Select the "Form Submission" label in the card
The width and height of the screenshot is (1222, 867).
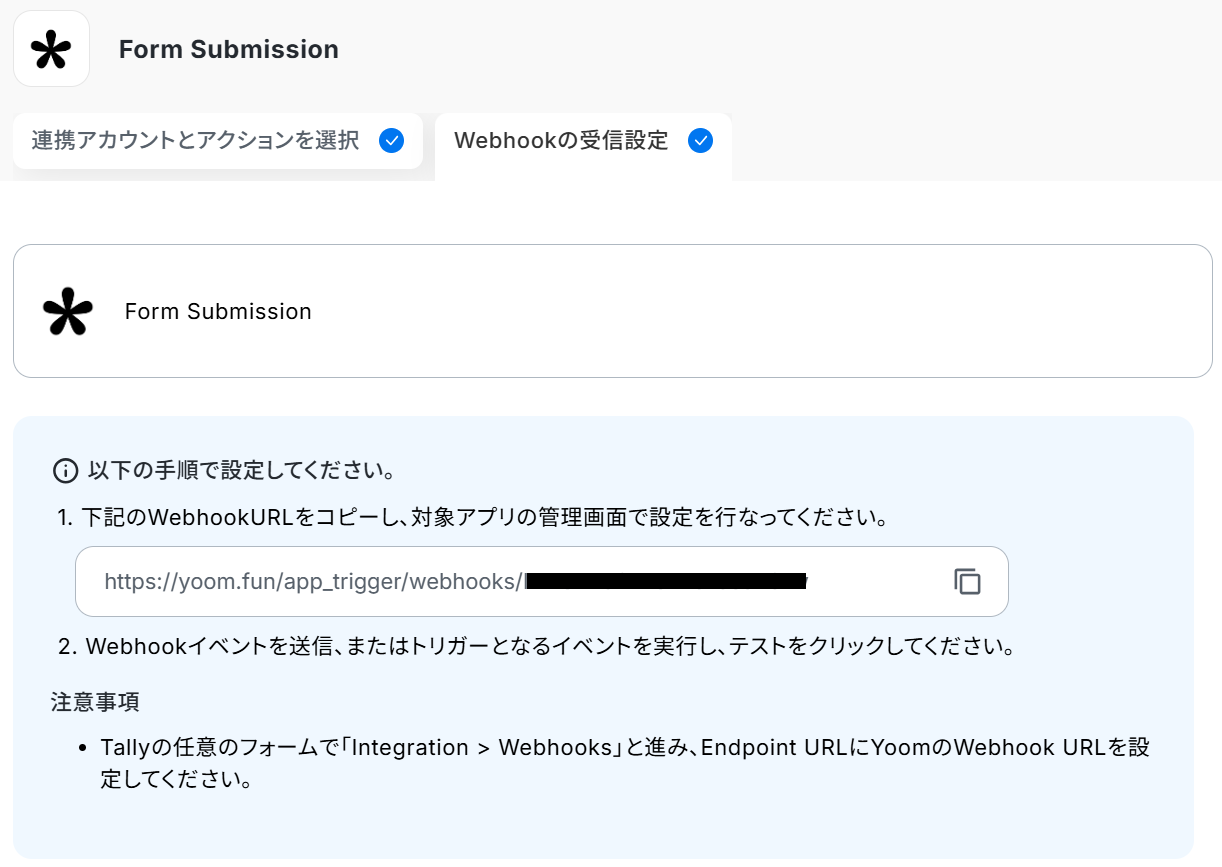coord(218,311)
